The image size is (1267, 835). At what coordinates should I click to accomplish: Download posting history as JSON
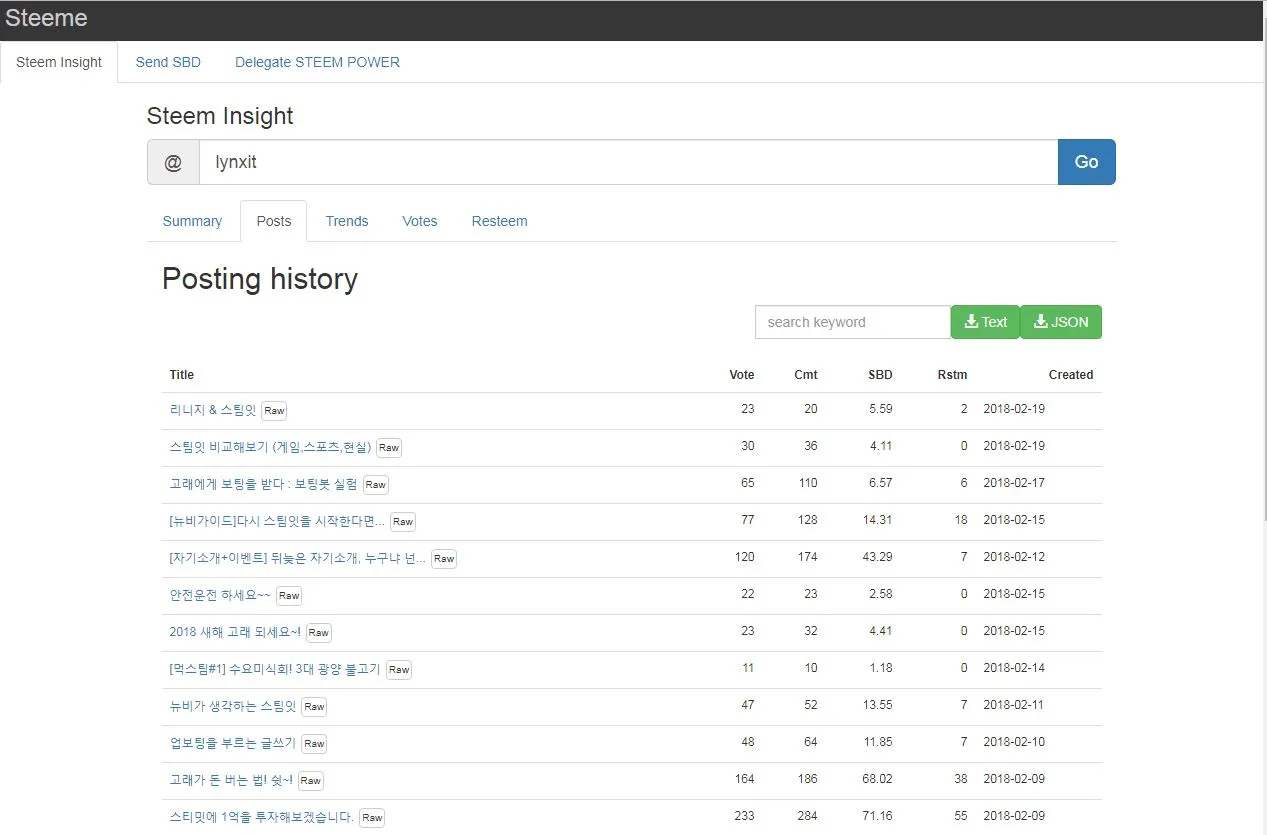[1061, 322]
